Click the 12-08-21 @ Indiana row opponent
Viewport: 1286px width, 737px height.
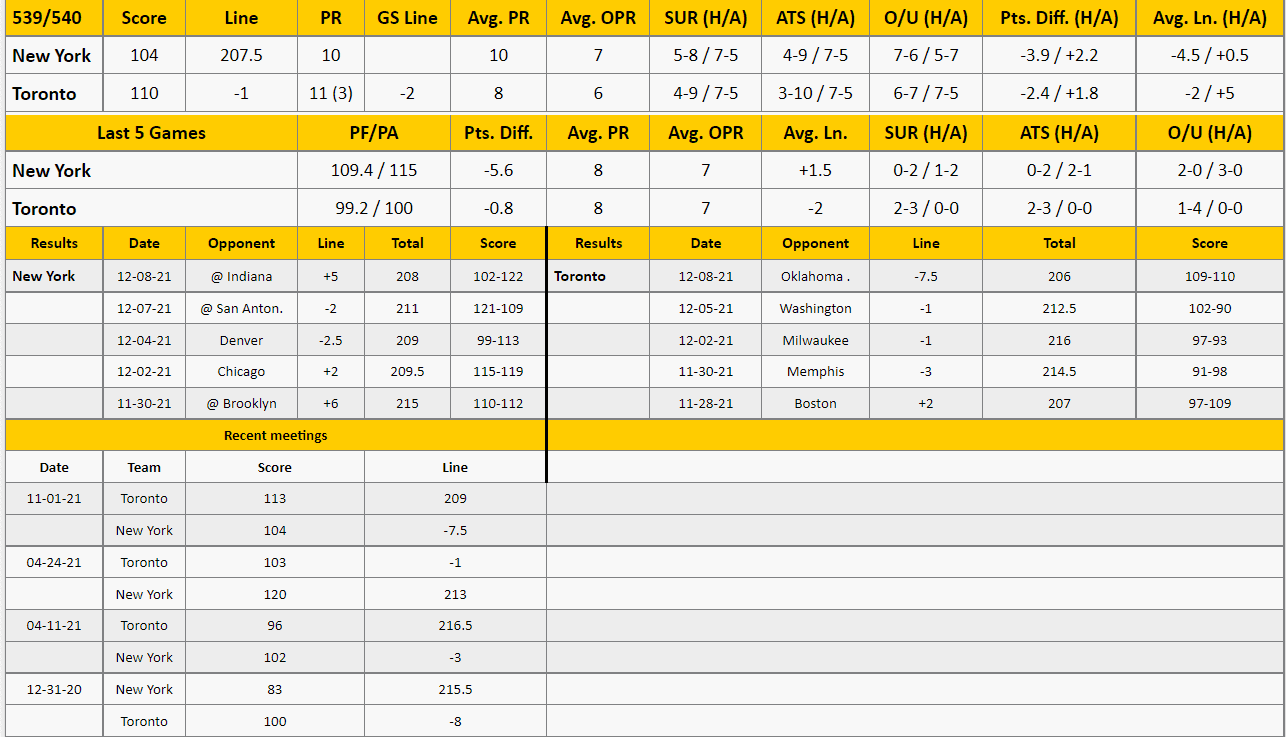tap(241, 277)
